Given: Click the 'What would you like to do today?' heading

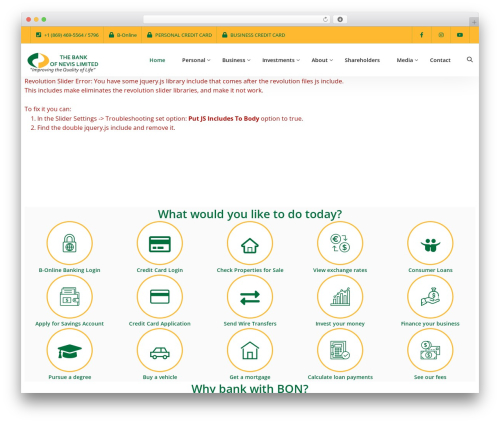Looking at the screenshot, I should [250, 214].
